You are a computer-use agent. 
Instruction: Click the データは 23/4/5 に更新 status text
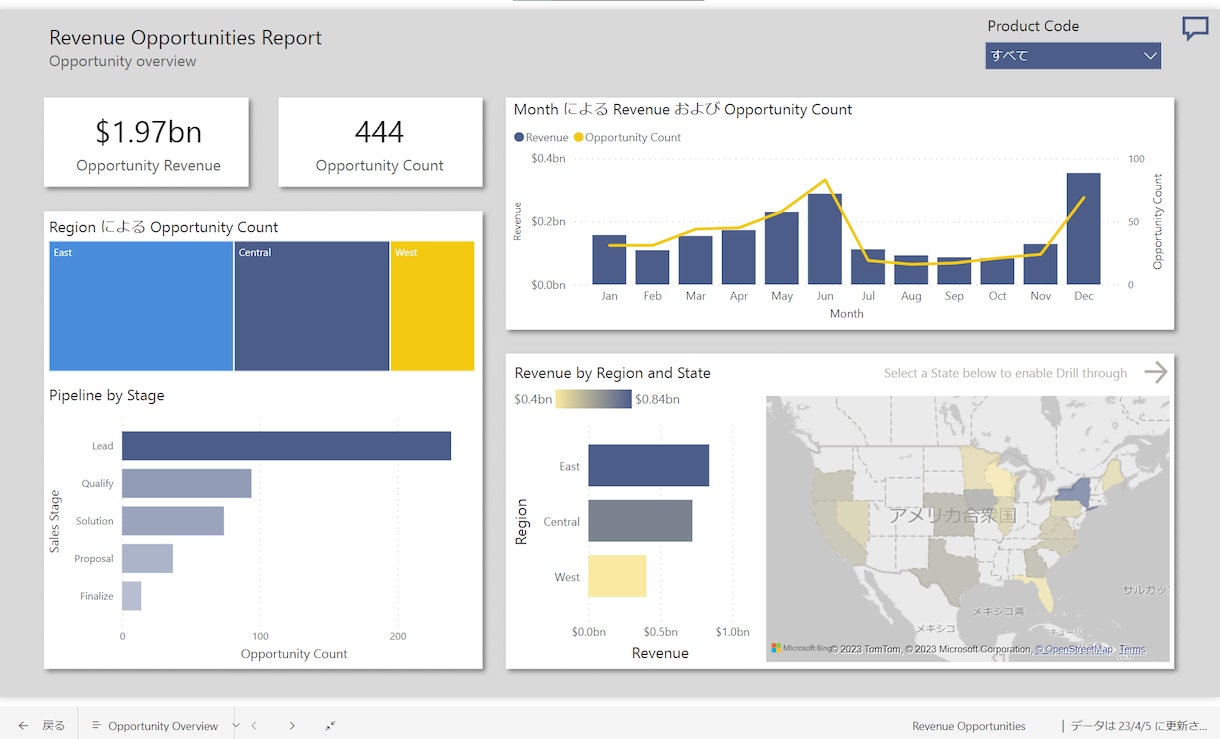(1139, 726)
